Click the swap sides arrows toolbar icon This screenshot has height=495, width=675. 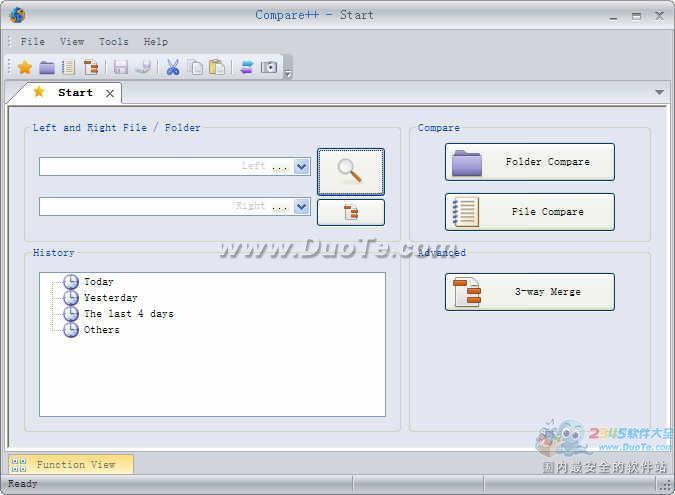(x=247, y=67)
